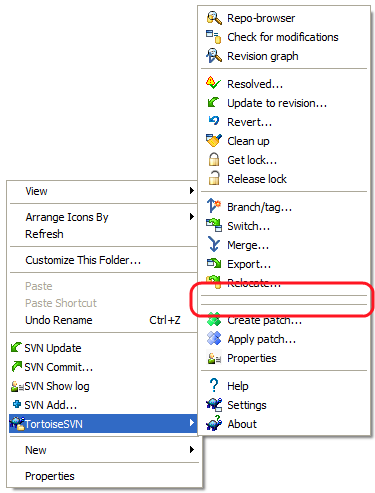Expand the Arrange Icons By submenu arrow

(x=192, y=216)
